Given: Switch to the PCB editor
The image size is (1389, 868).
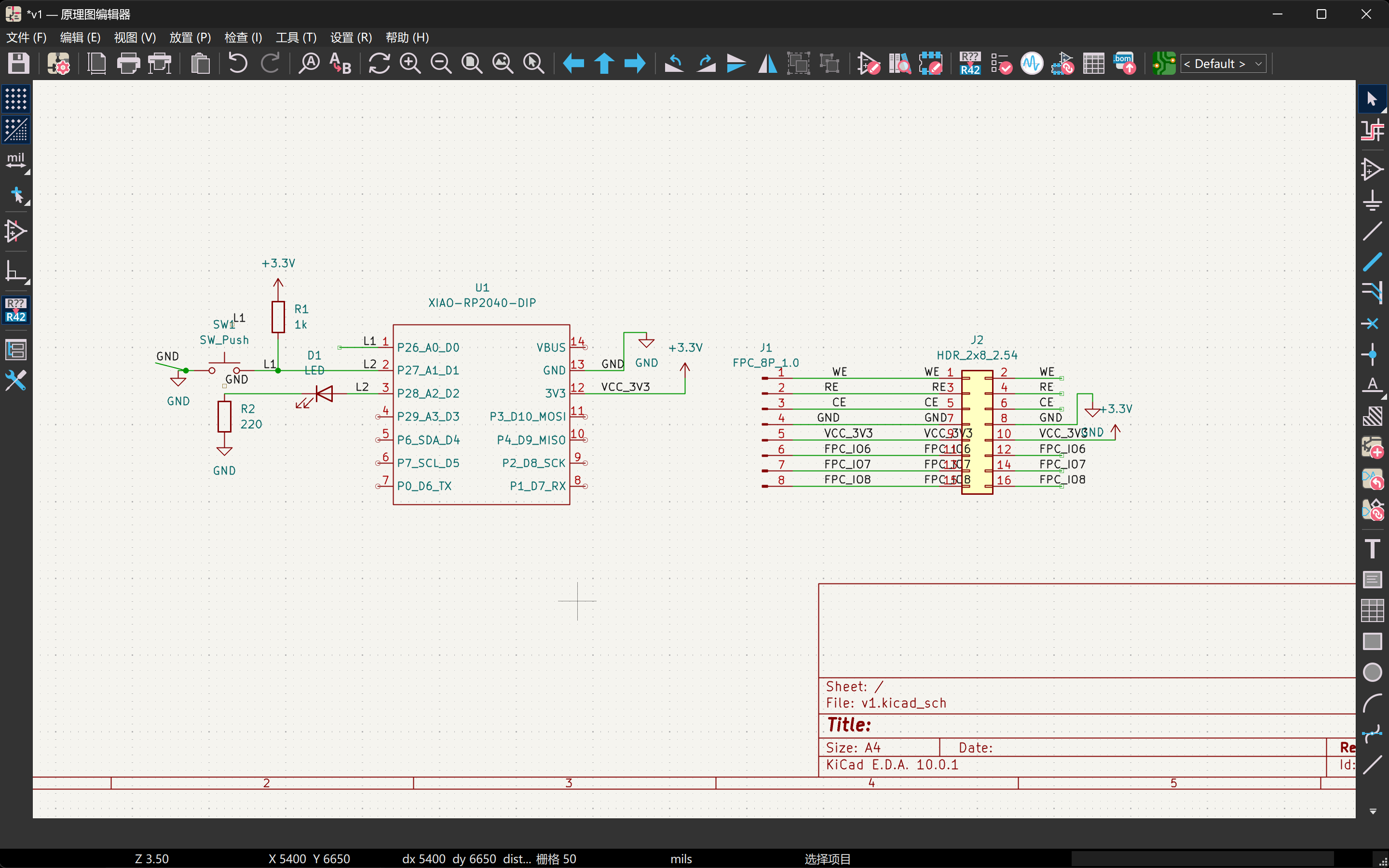Looking at the screenshot, I should click(1164, 63).
